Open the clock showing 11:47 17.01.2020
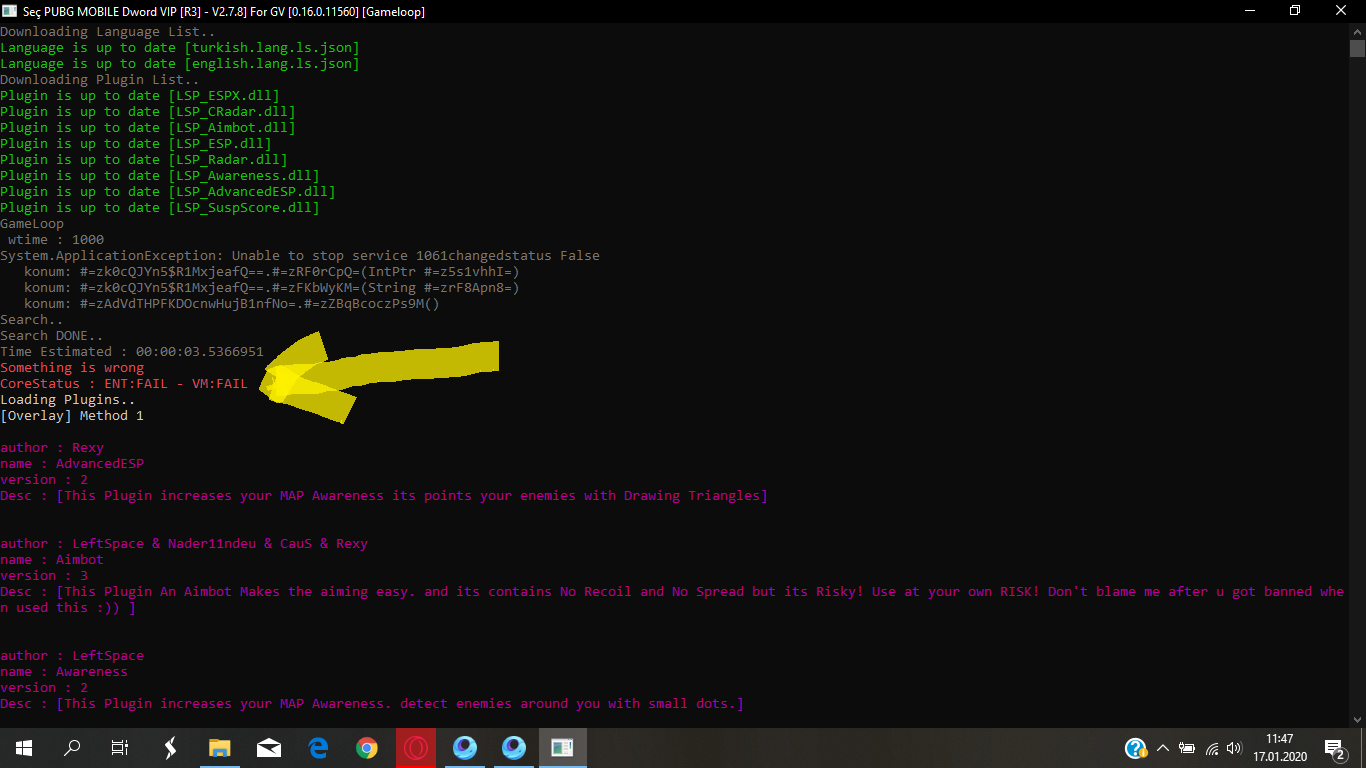The width and height of the screenshot is (1366, 768). 1279,748
